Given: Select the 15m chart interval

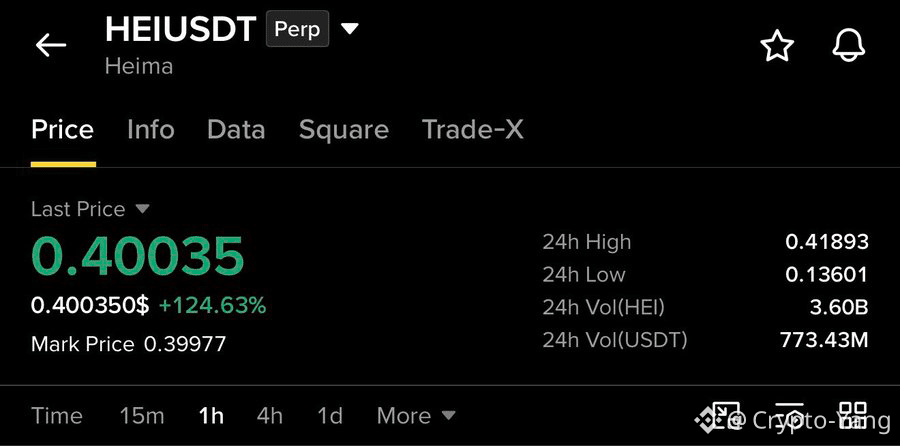Looking at the screenshot, I should pyautogui.click(x=142, y=416).
